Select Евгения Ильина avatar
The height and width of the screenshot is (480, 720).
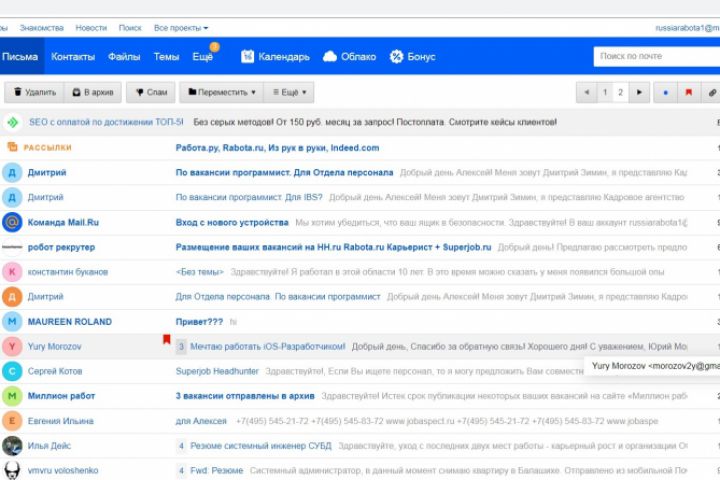click(12, 420)
